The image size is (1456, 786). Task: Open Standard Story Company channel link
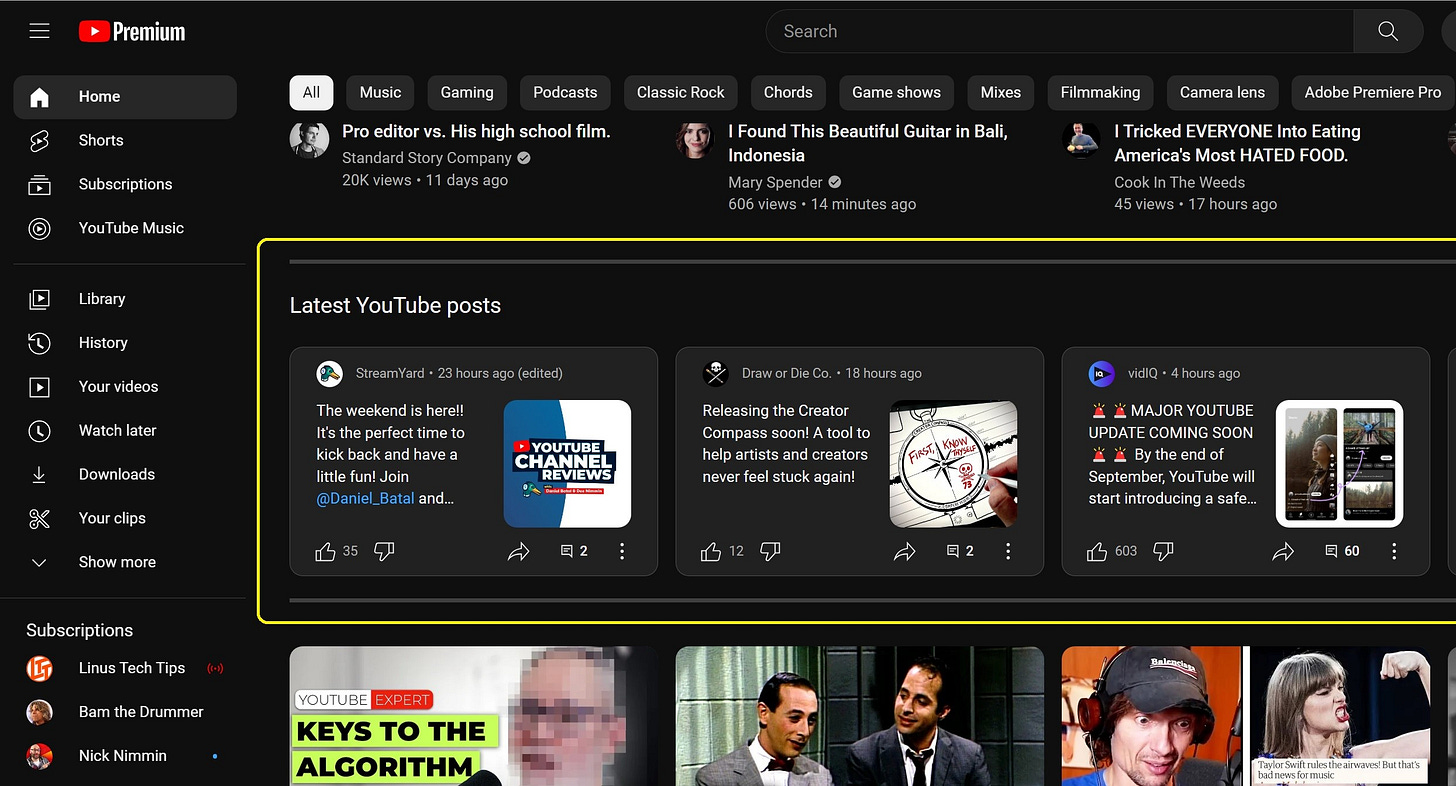tap(427, 158)
